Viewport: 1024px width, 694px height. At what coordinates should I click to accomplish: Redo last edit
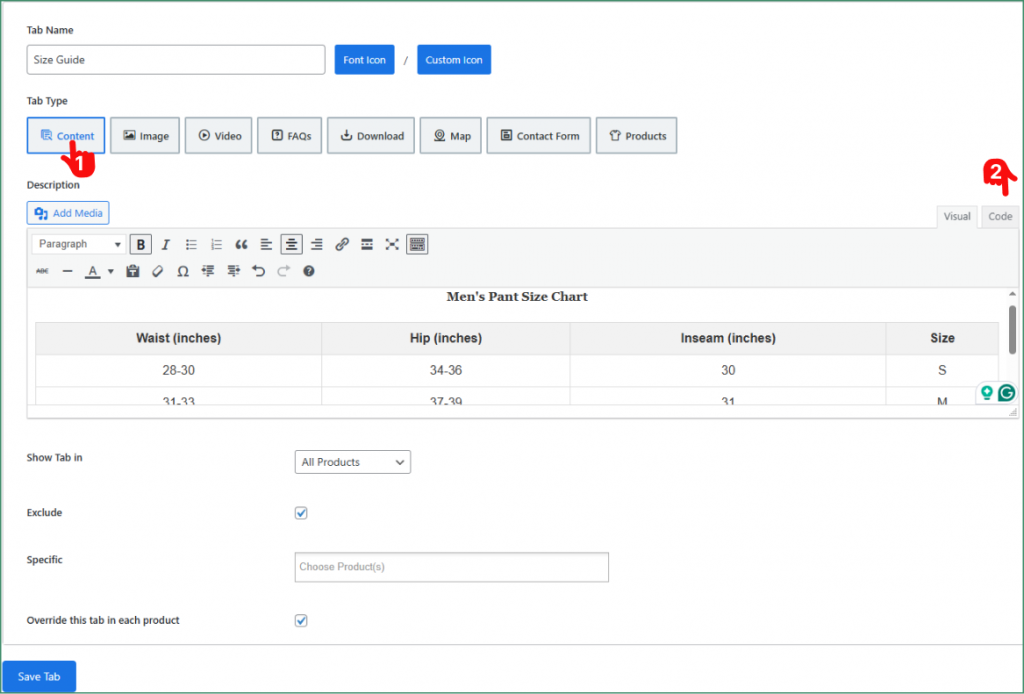(283, 271)
